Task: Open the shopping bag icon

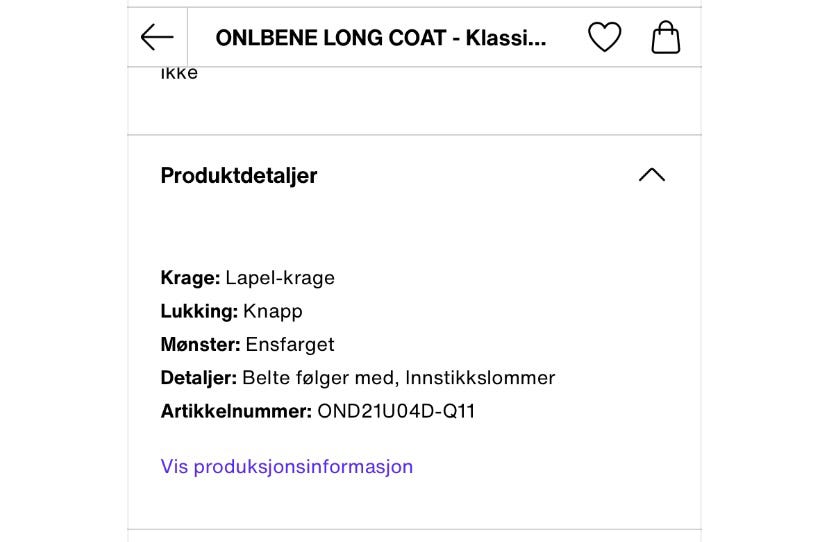Action: [665, 38]
